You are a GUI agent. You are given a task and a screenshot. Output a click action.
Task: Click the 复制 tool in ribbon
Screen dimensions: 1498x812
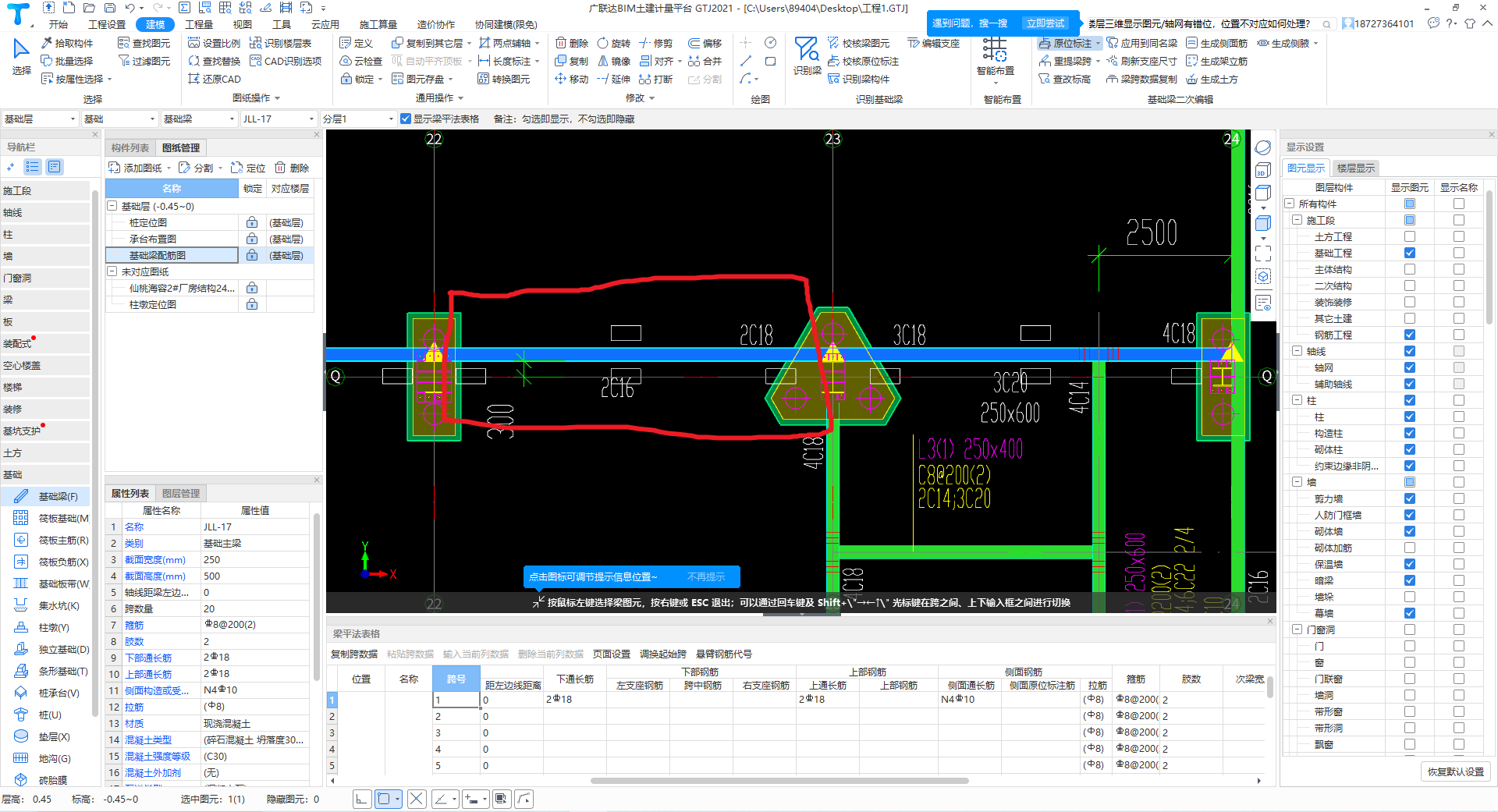pyautogui.click(x=571, y=61)
